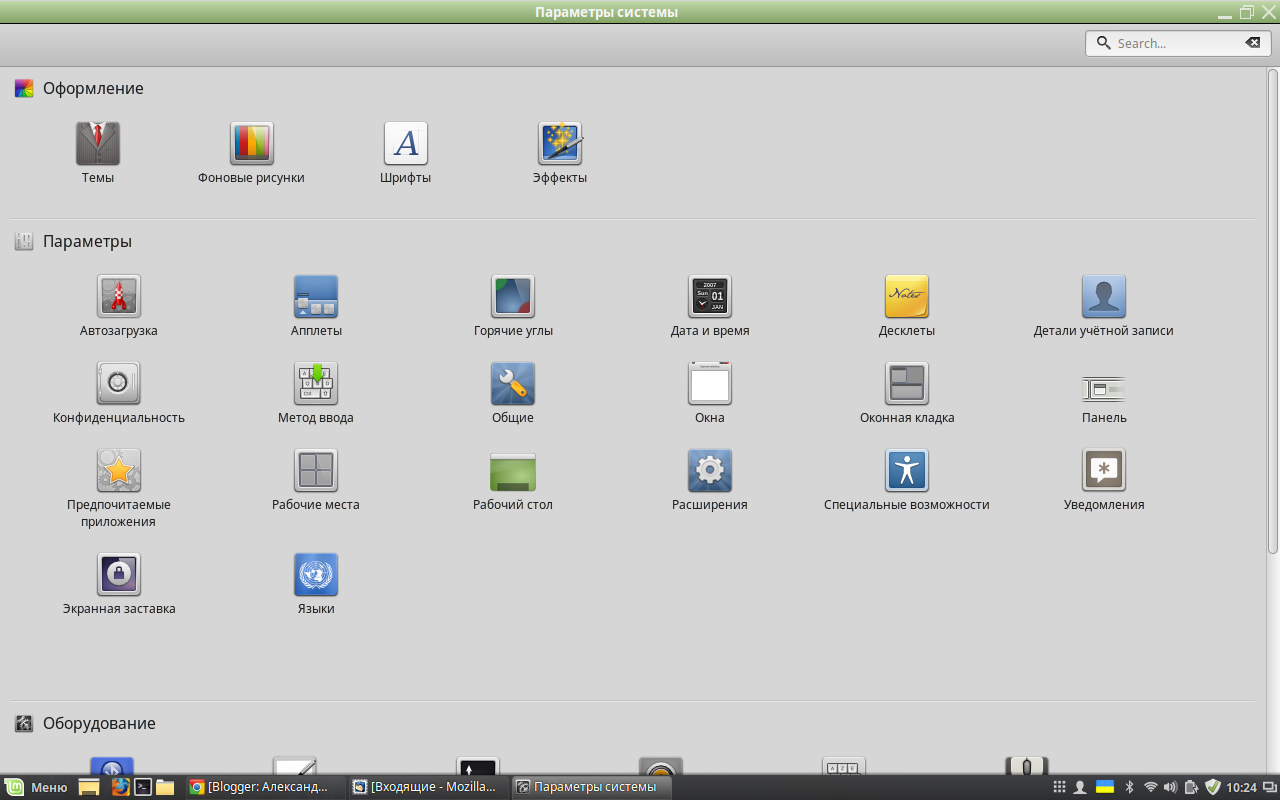Open Автозагрузка startup applications

(119, 297)
